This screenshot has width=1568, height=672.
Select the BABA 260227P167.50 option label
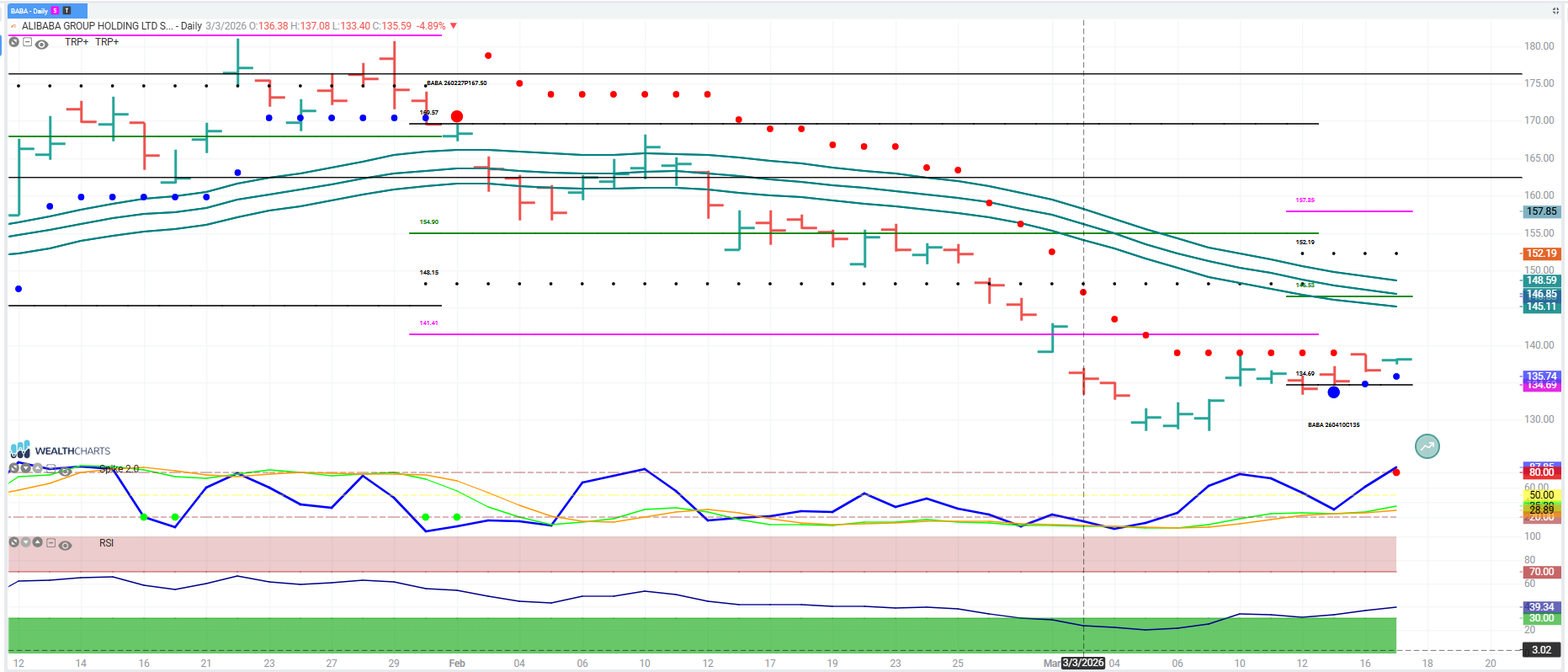click(x=456, y=83)
